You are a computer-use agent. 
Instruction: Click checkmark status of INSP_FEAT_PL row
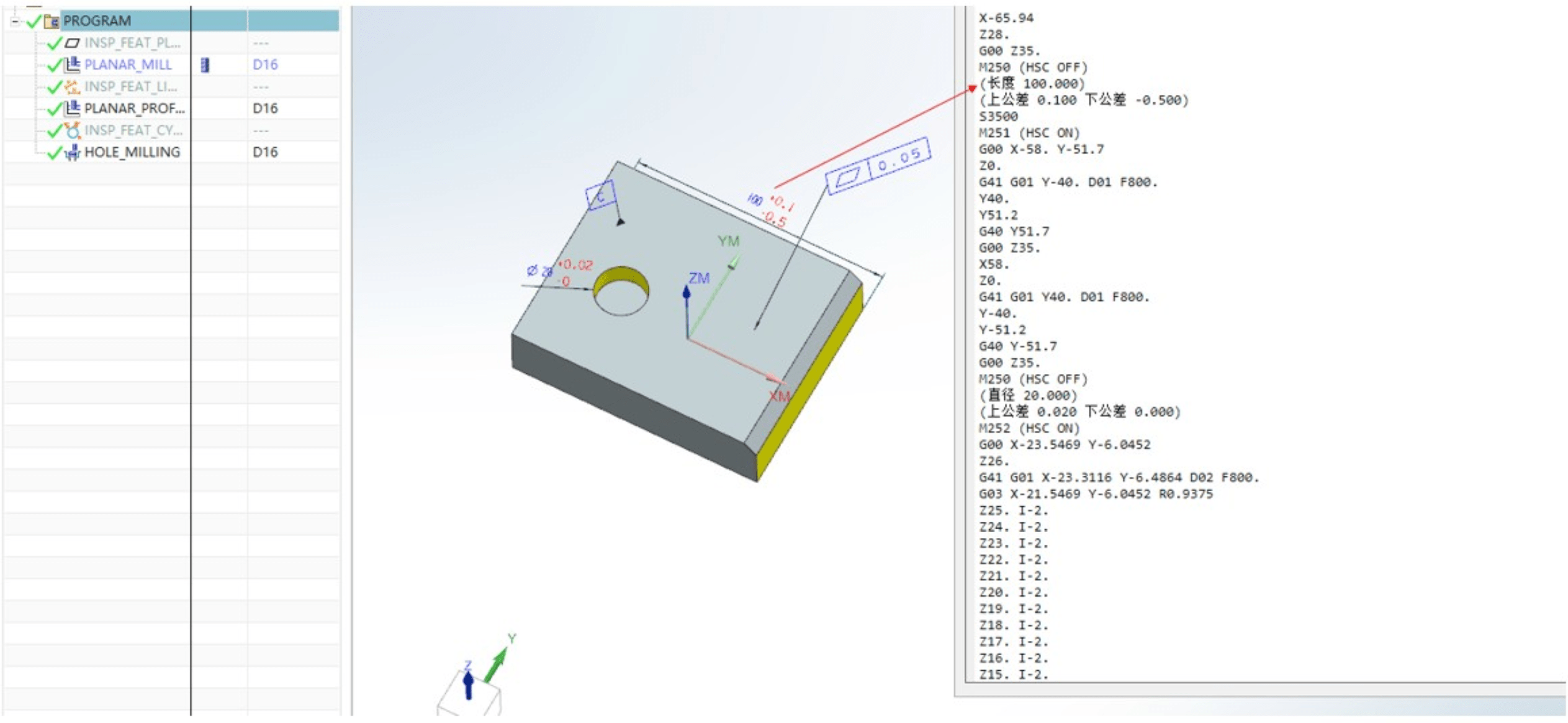[55, 43]
